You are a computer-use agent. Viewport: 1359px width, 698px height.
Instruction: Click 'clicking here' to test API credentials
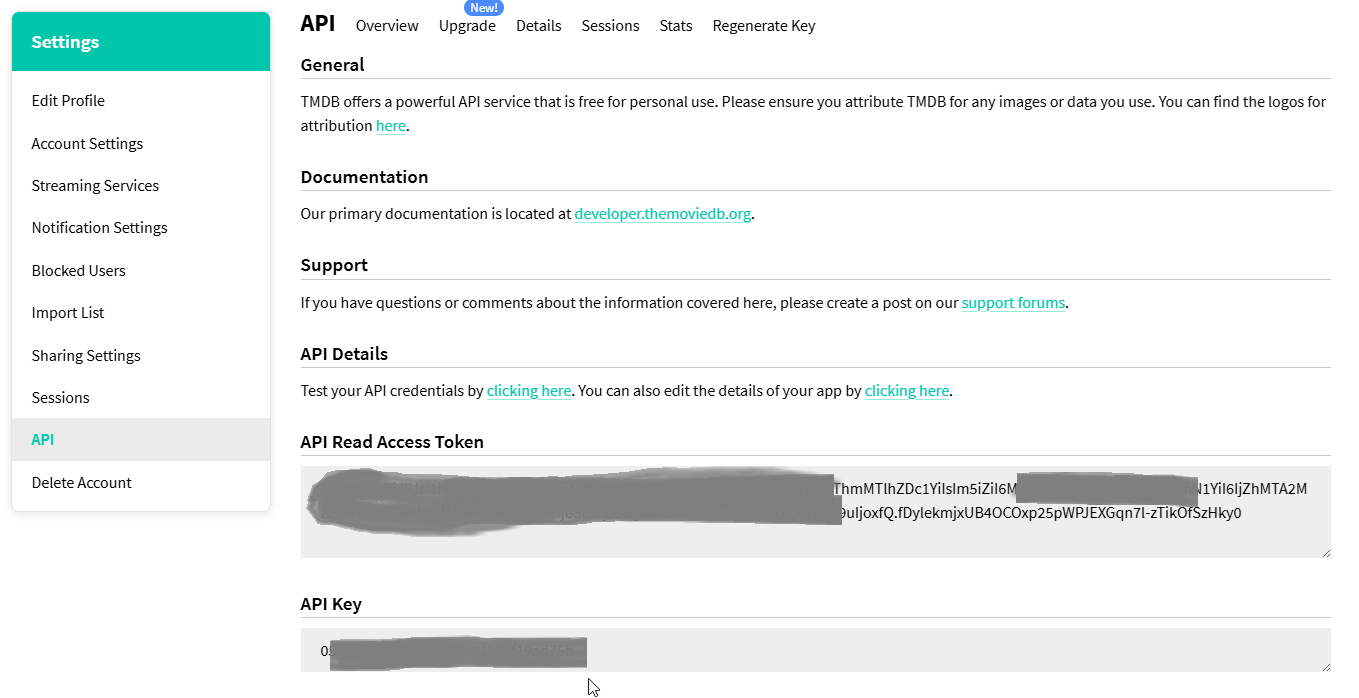coord(529,391)
